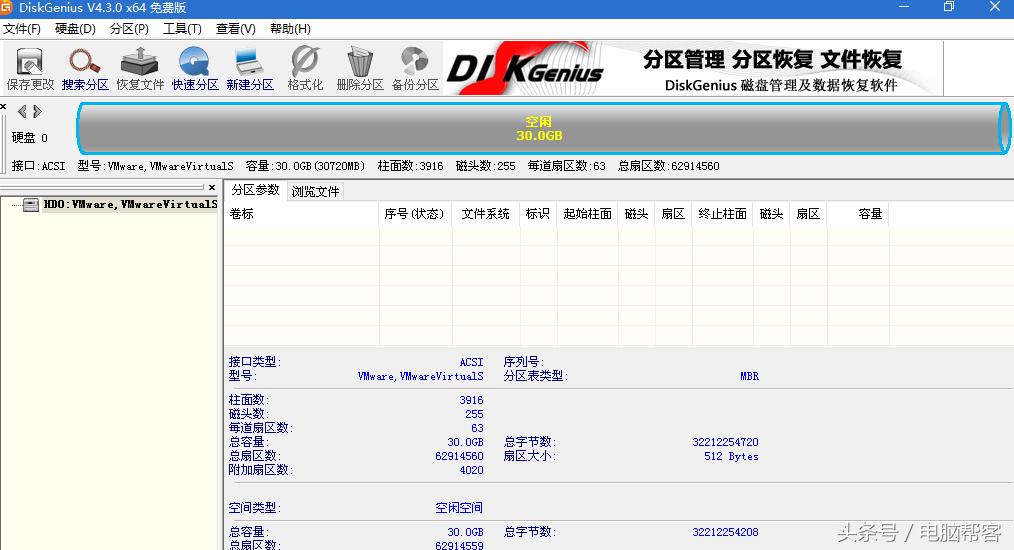Click the 总扇区数:62914560 text in disk info line
The width and height of the screenshot is (1014, 550).
(668, 166)
